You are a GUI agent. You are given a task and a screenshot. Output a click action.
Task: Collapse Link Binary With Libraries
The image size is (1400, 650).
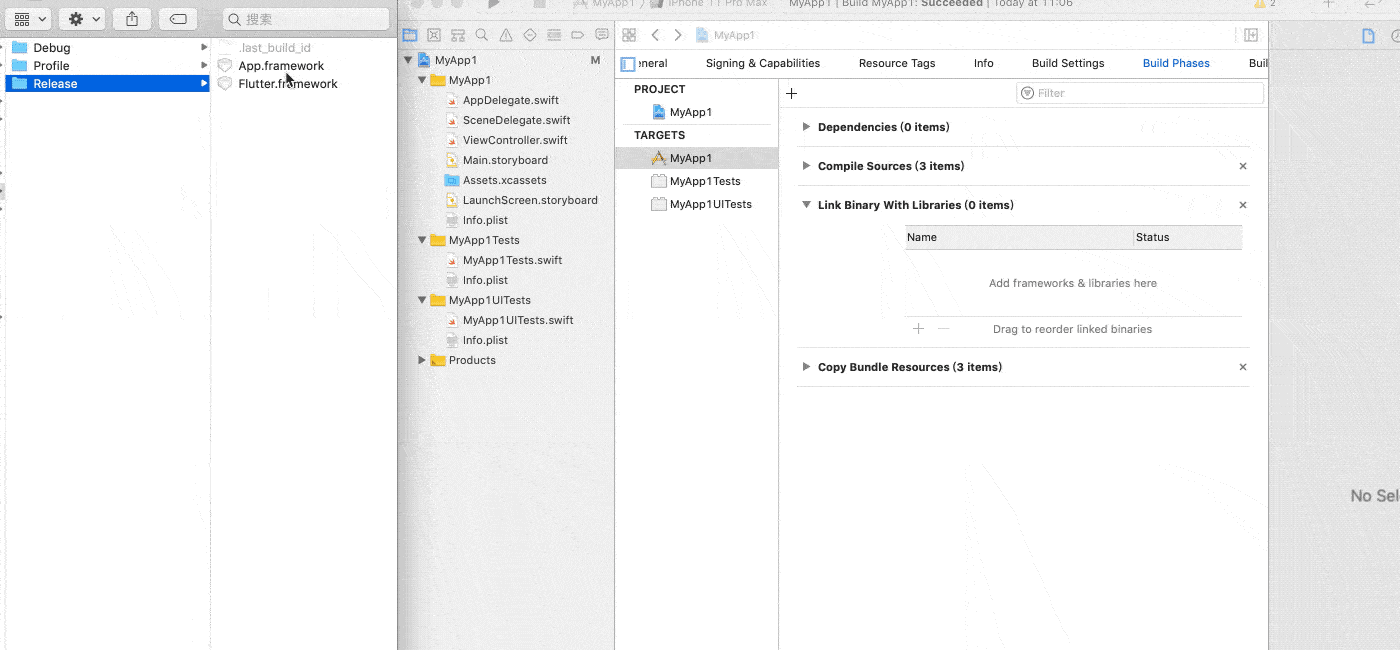[x=807, y=205]
